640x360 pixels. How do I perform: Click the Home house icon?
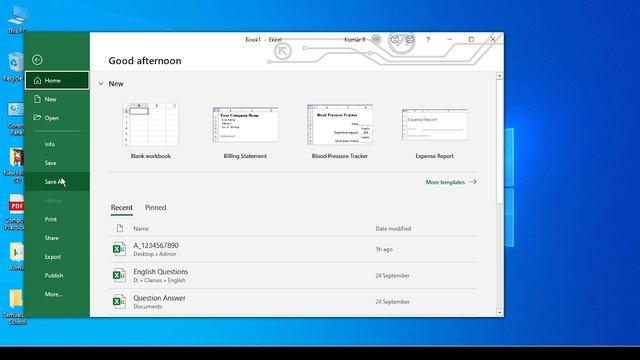point(38,80)
